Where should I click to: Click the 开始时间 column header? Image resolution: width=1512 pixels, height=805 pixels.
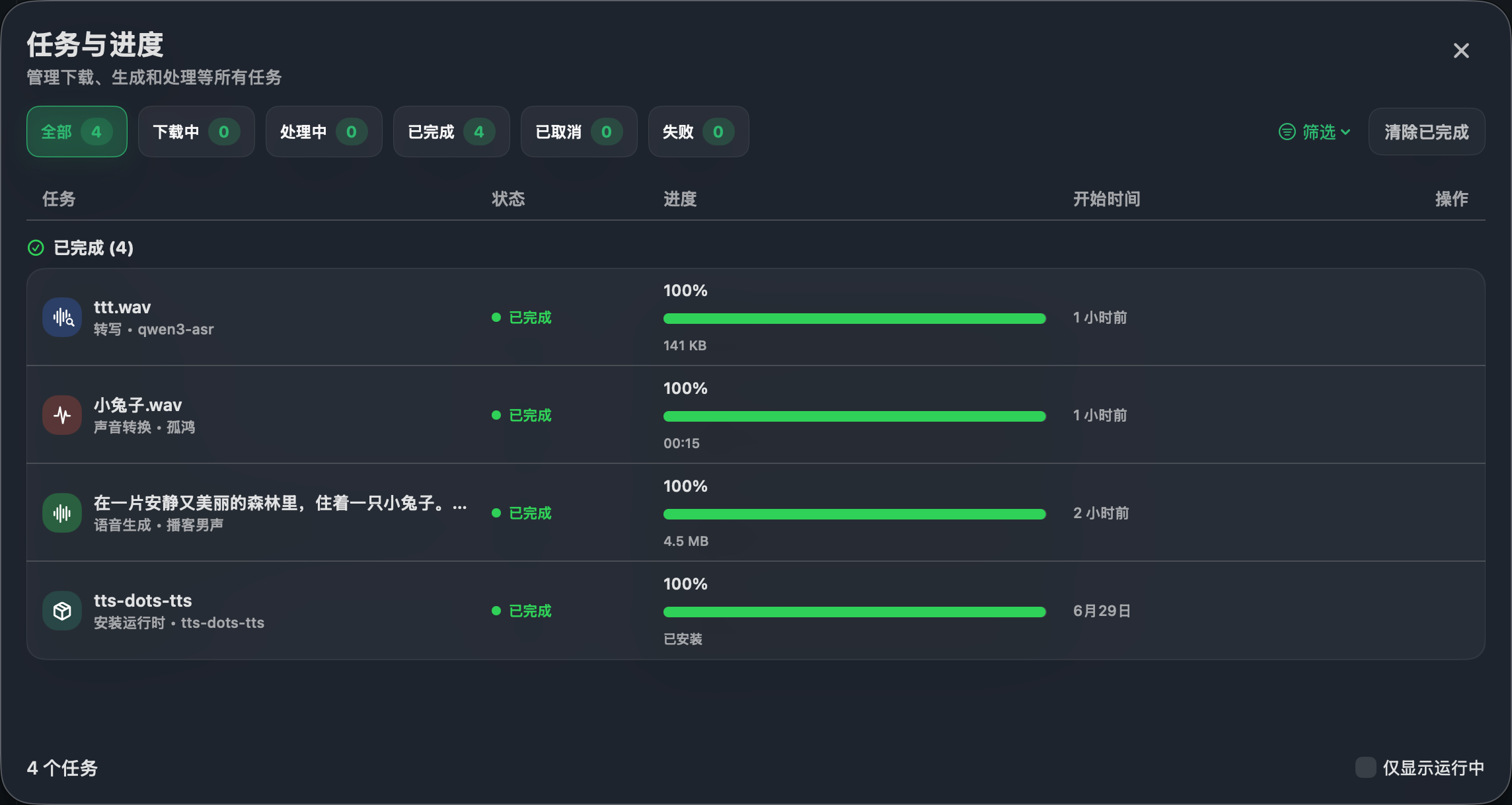1107,199
